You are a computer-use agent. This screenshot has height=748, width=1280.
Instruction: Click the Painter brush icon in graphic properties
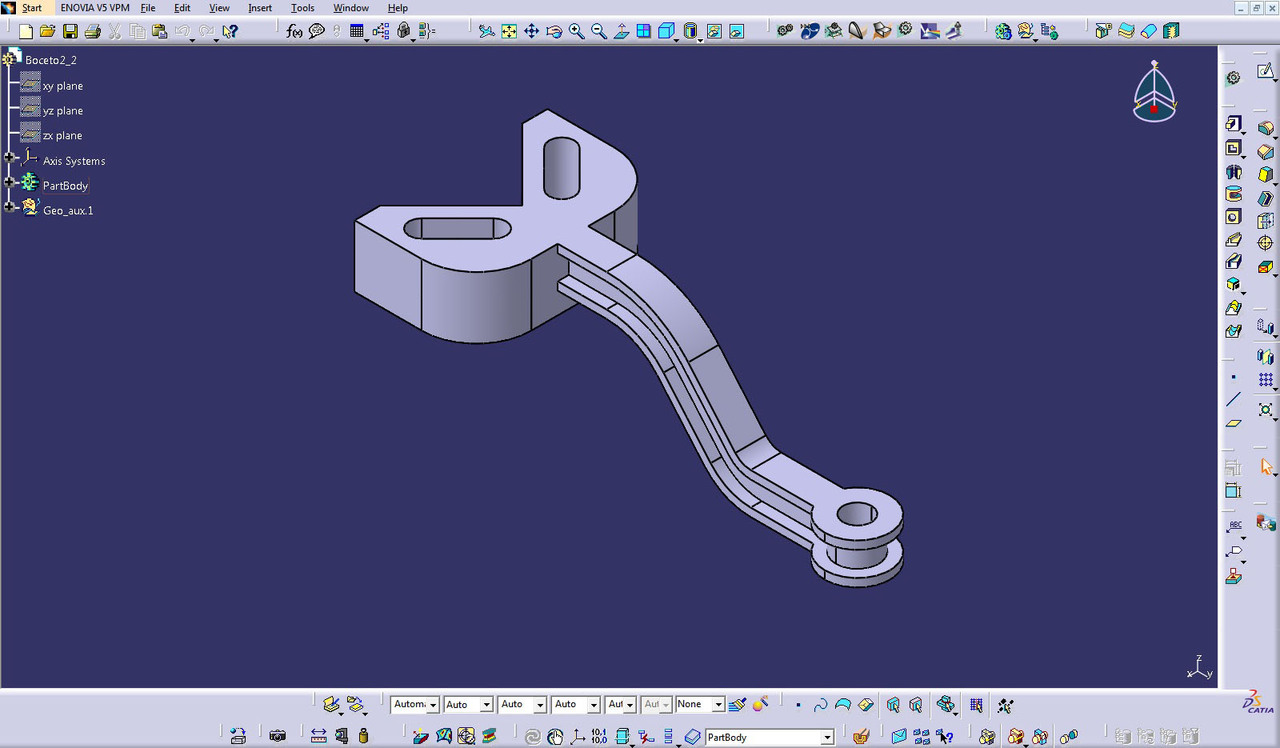(738, 704)
